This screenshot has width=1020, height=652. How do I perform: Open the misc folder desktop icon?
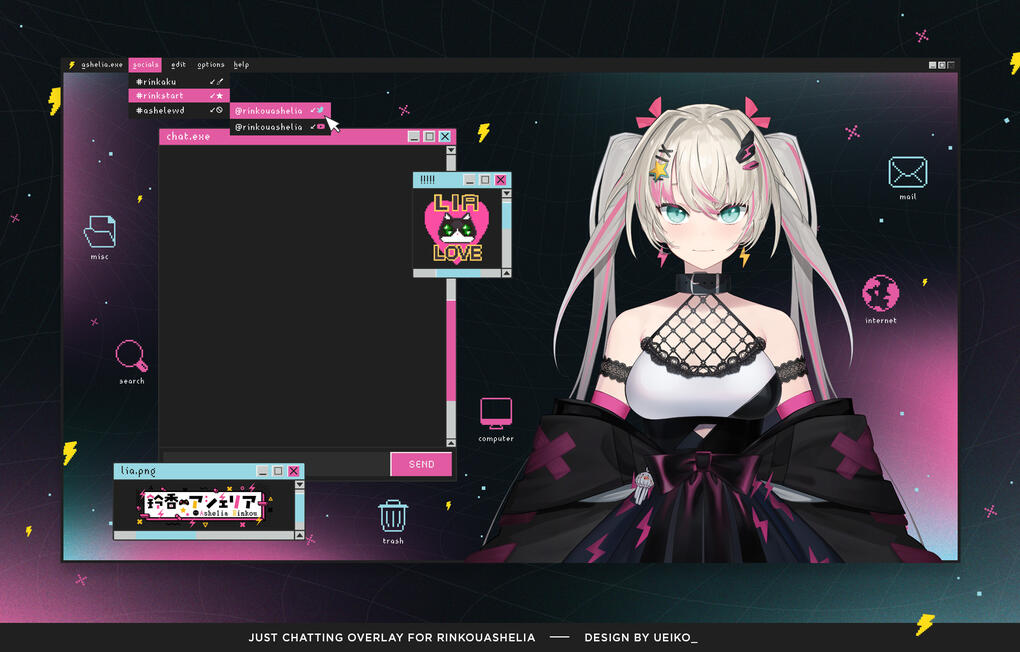pyautogui.click(x=99, y=232)
